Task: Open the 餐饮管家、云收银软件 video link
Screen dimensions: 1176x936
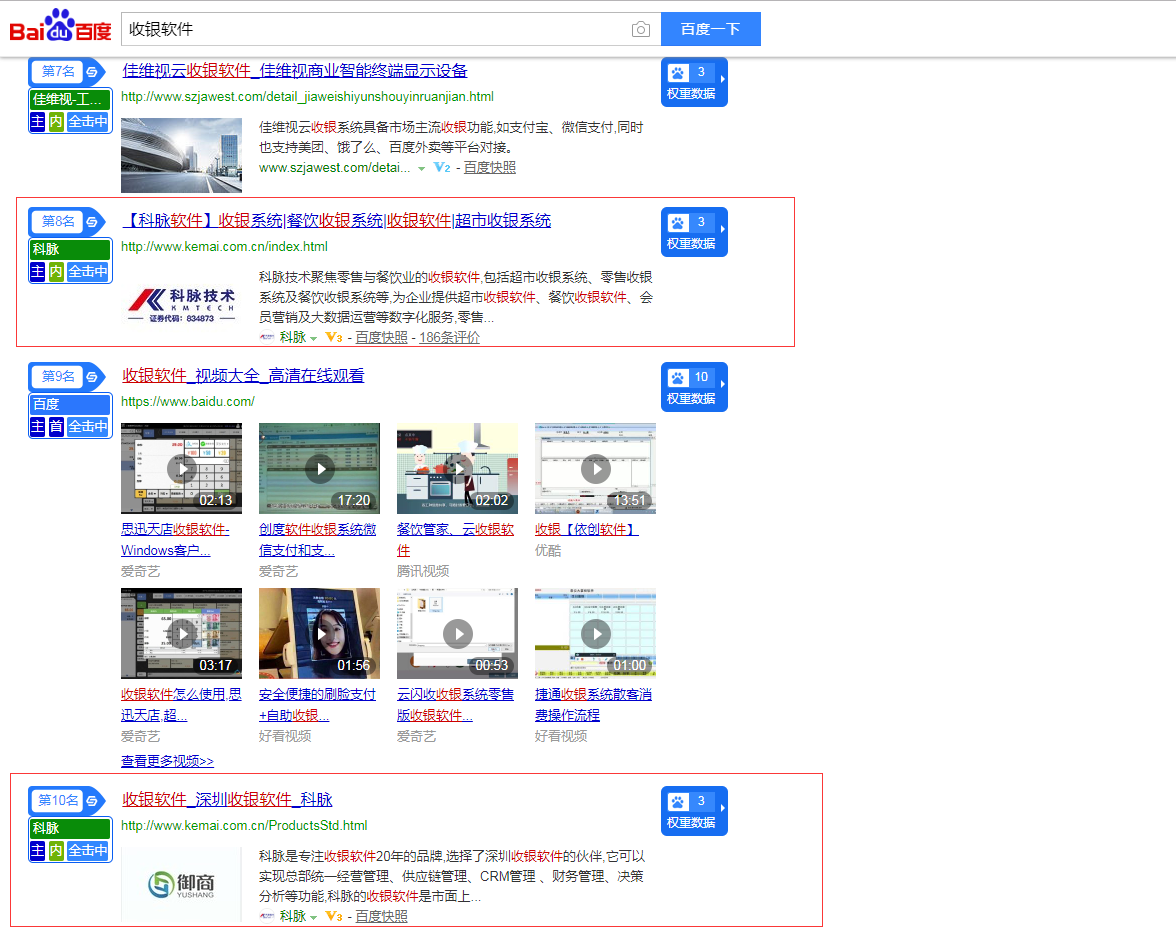Action: 456,540
